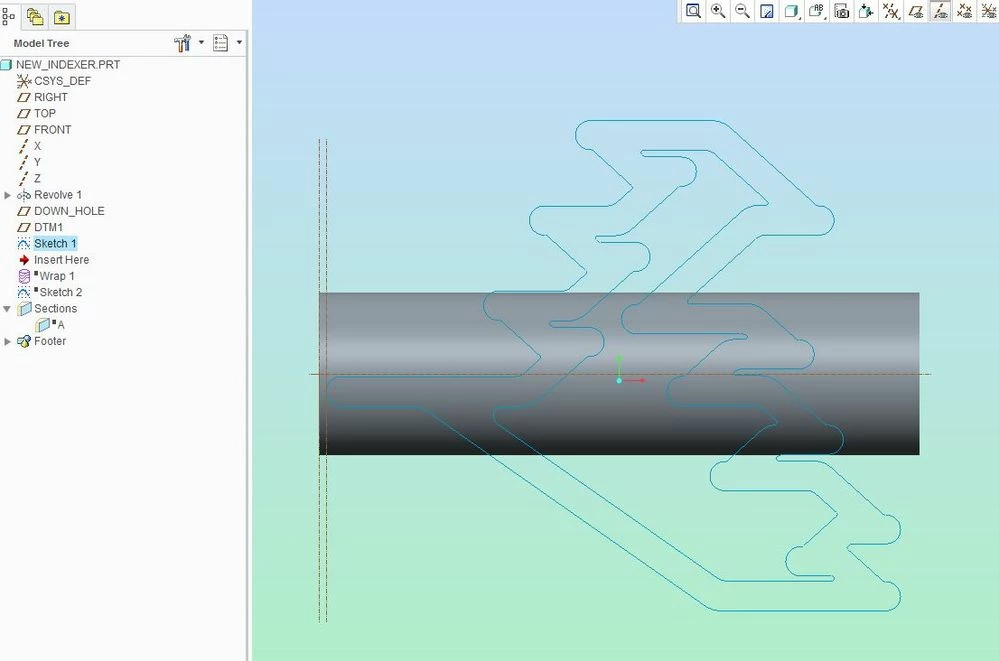Click the Sections folder icon
The width and height of the screenshot is (999, 661).
[24, 309]
